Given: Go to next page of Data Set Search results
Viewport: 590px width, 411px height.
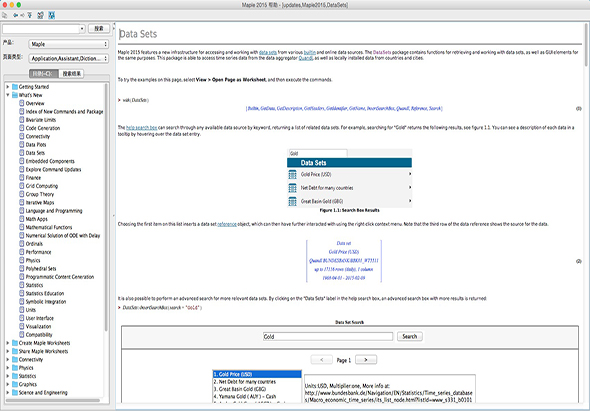Looking at the screenshot, I should (x=365, y=360).
